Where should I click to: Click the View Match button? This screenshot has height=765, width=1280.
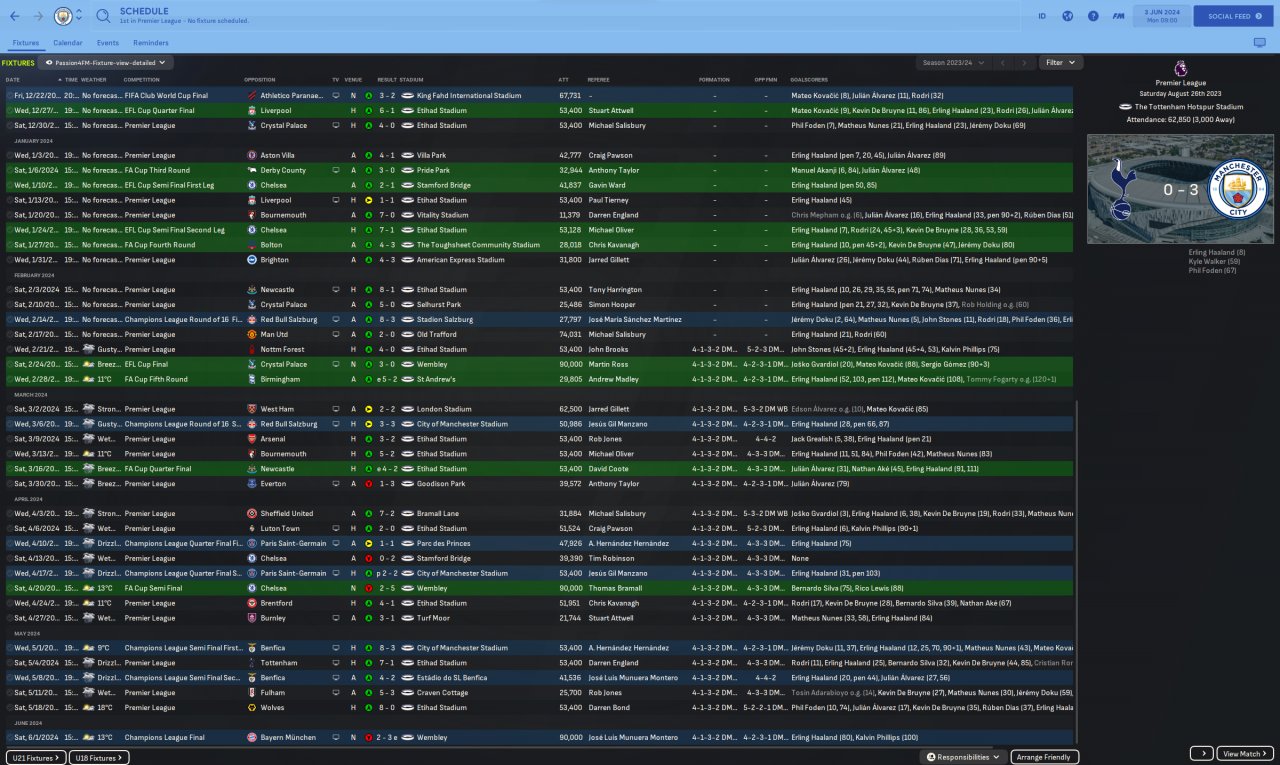pyautogui.click(x=1245, y=753)
